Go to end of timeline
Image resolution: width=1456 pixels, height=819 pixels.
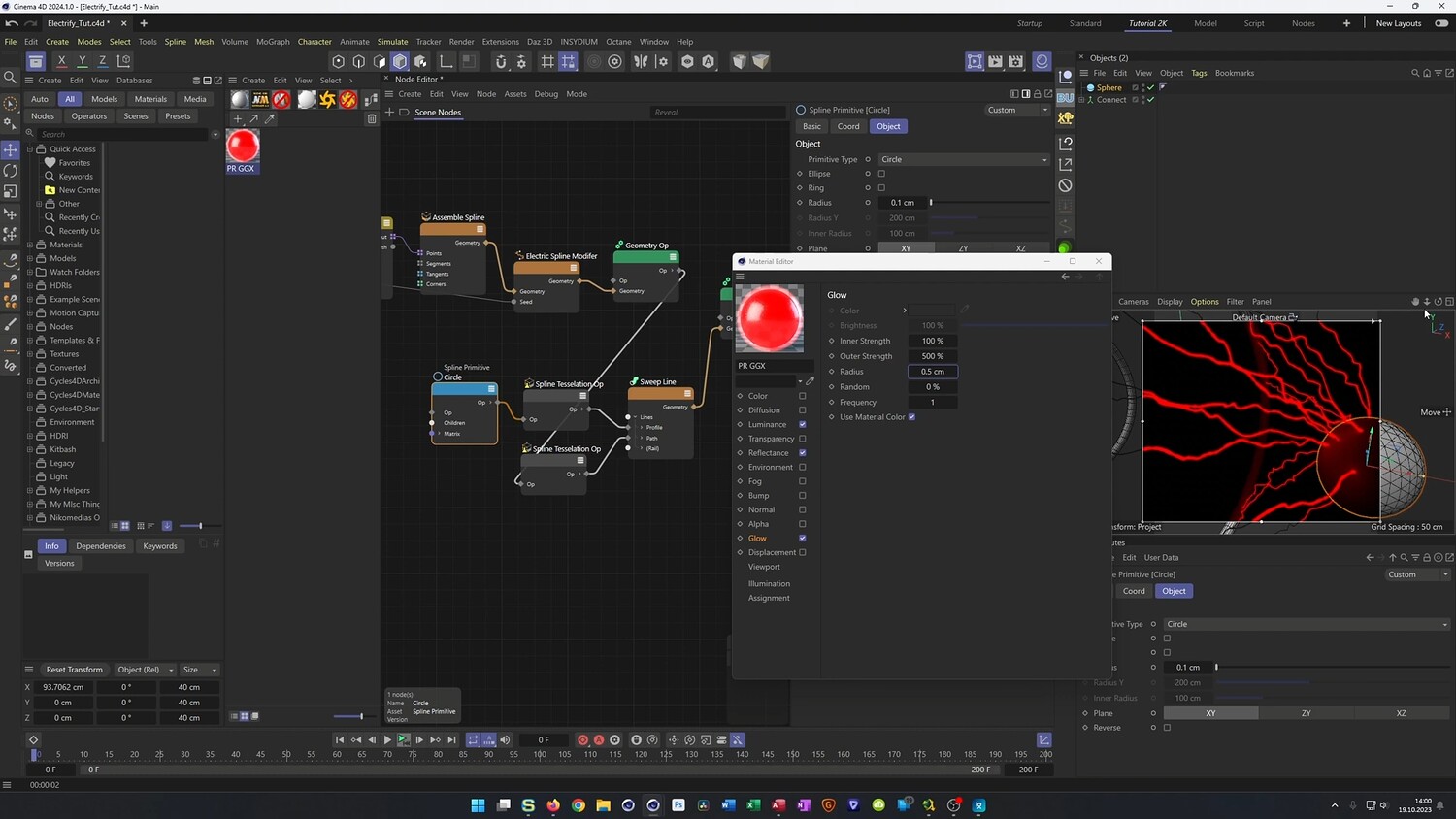pos(450,739)
